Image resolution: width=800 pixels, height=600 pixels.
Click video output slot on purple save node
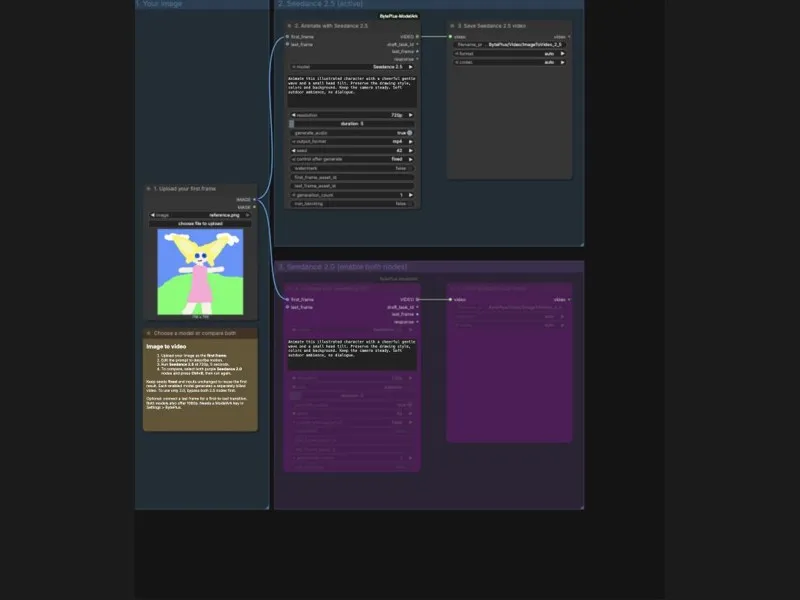[x=569, y=299]
